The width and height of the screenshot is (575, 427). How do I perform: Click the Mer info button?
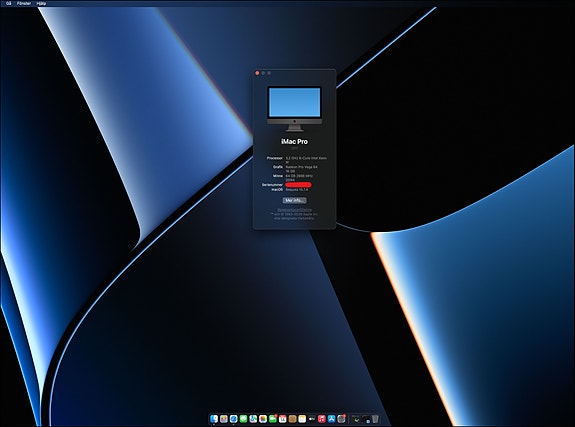tap(294, 200)
